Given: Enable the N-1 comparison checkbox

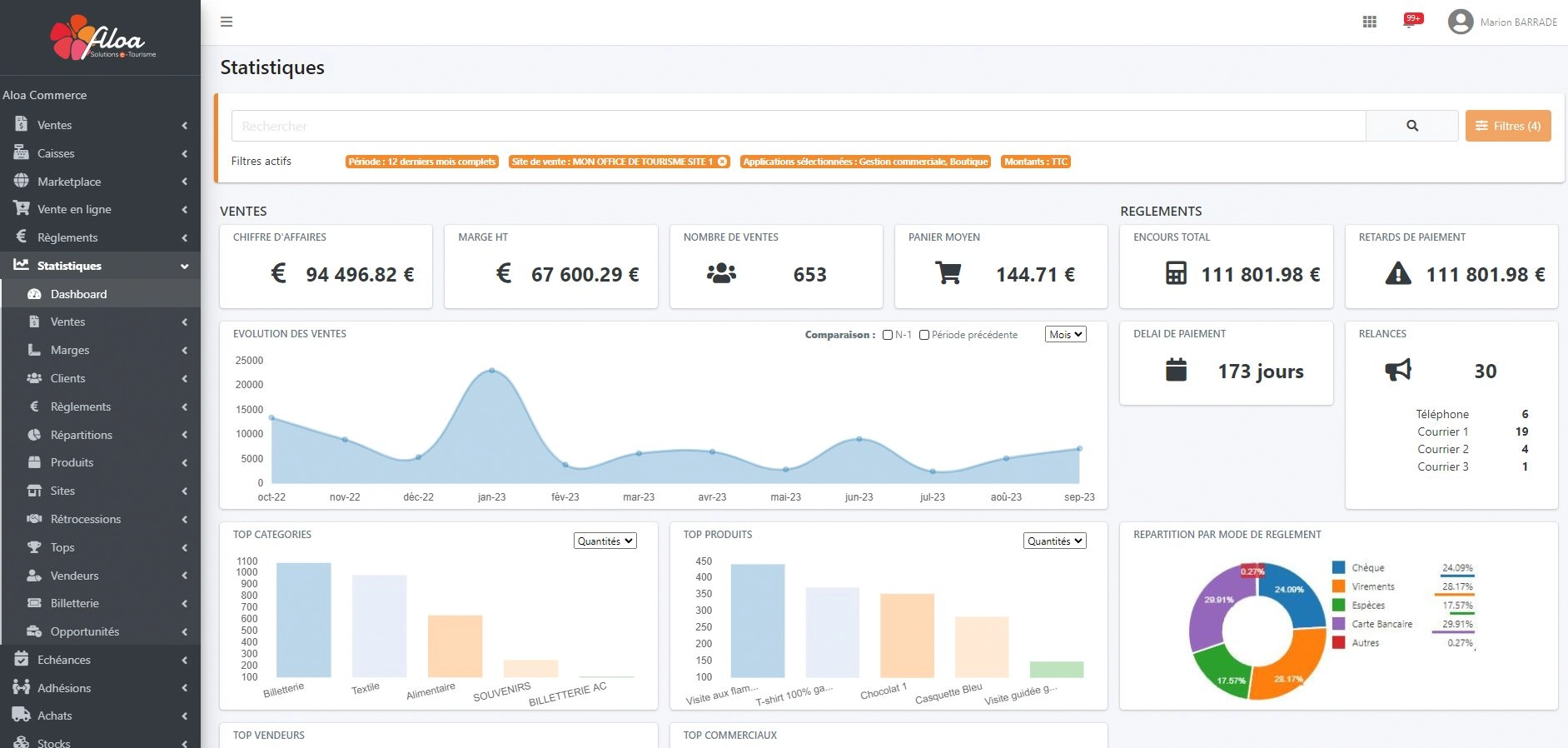Looking at the screenshot, I should point(888,335).
